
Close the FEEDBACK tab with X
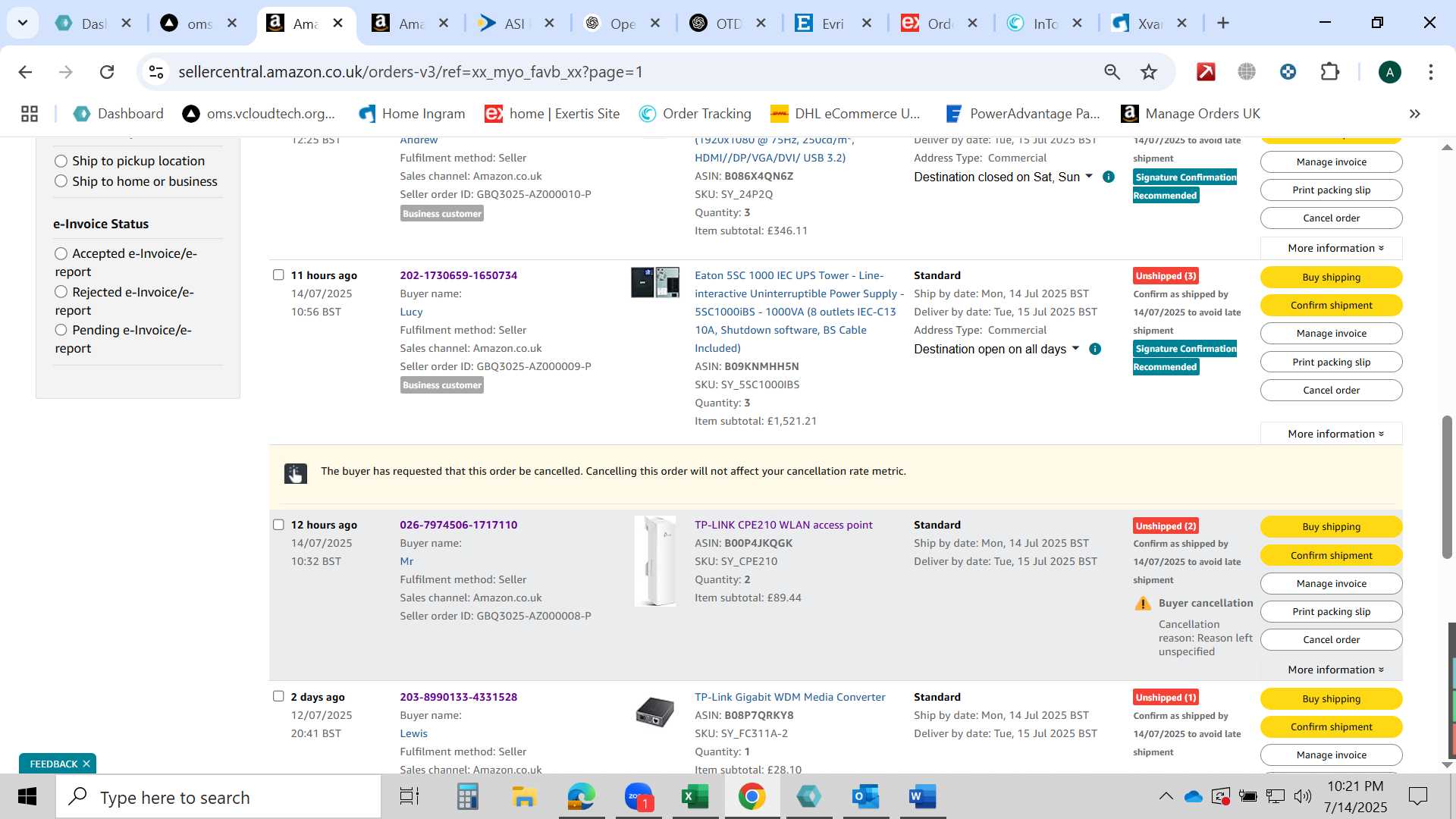(x=86, y=764)
